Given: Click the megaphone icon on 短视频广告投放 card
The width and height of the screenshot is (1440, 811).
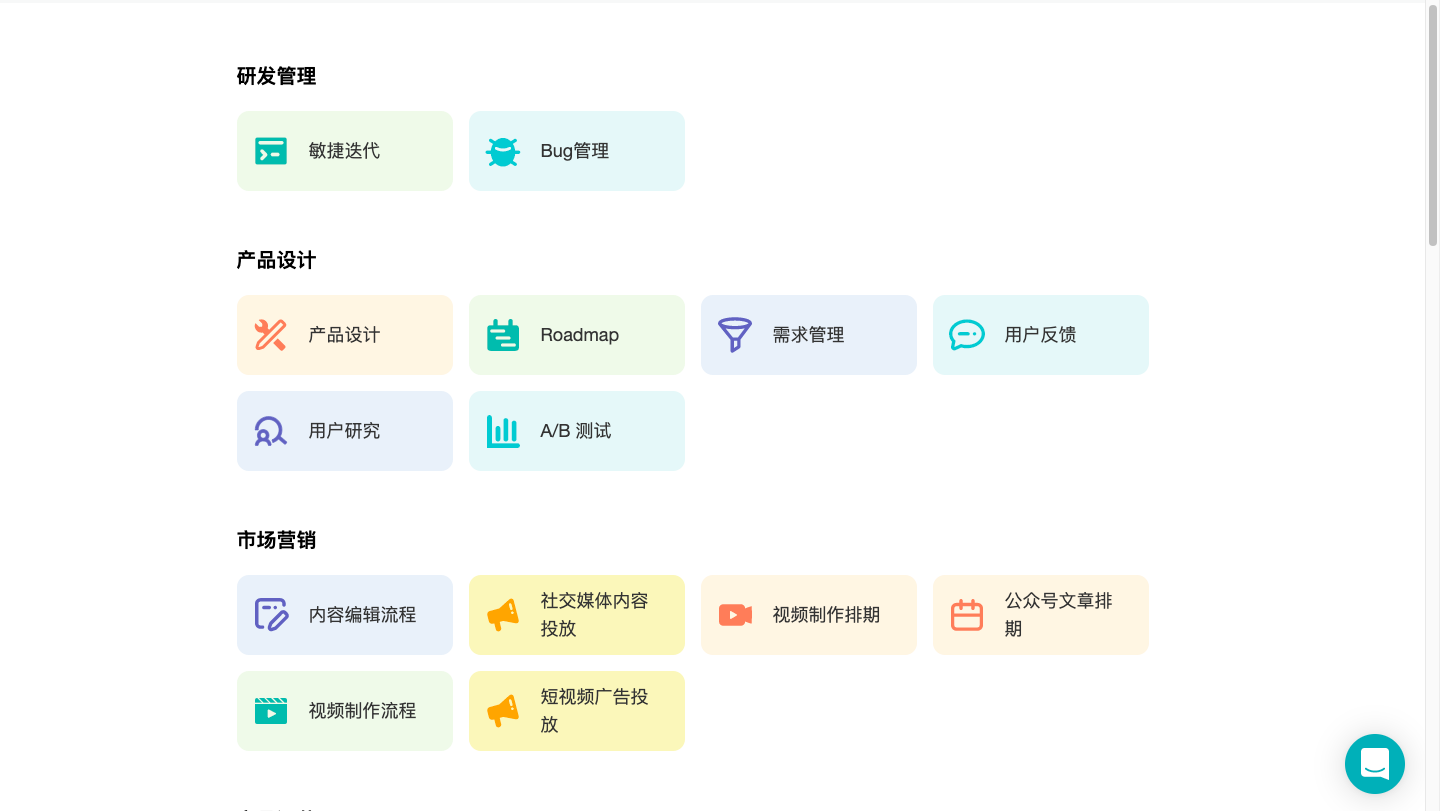Looking at the screenshot, I should coord(503,711).
